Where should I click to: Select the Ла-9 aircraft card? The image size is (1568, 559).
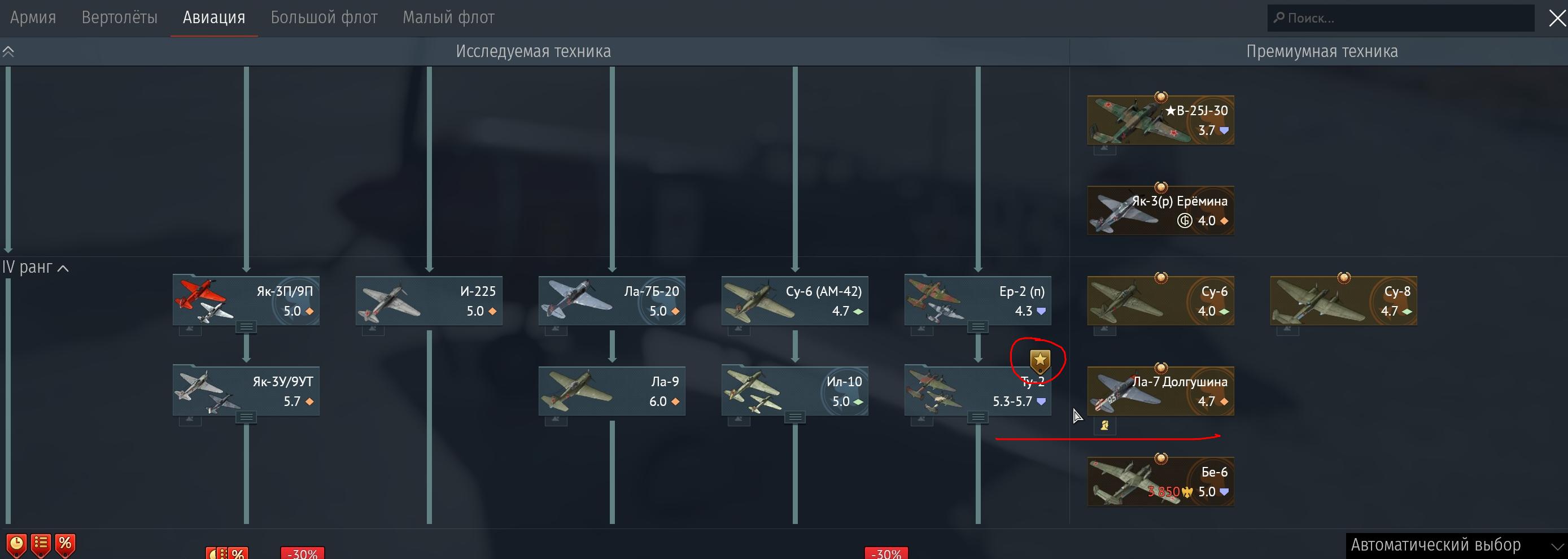[x=612, y=391]
